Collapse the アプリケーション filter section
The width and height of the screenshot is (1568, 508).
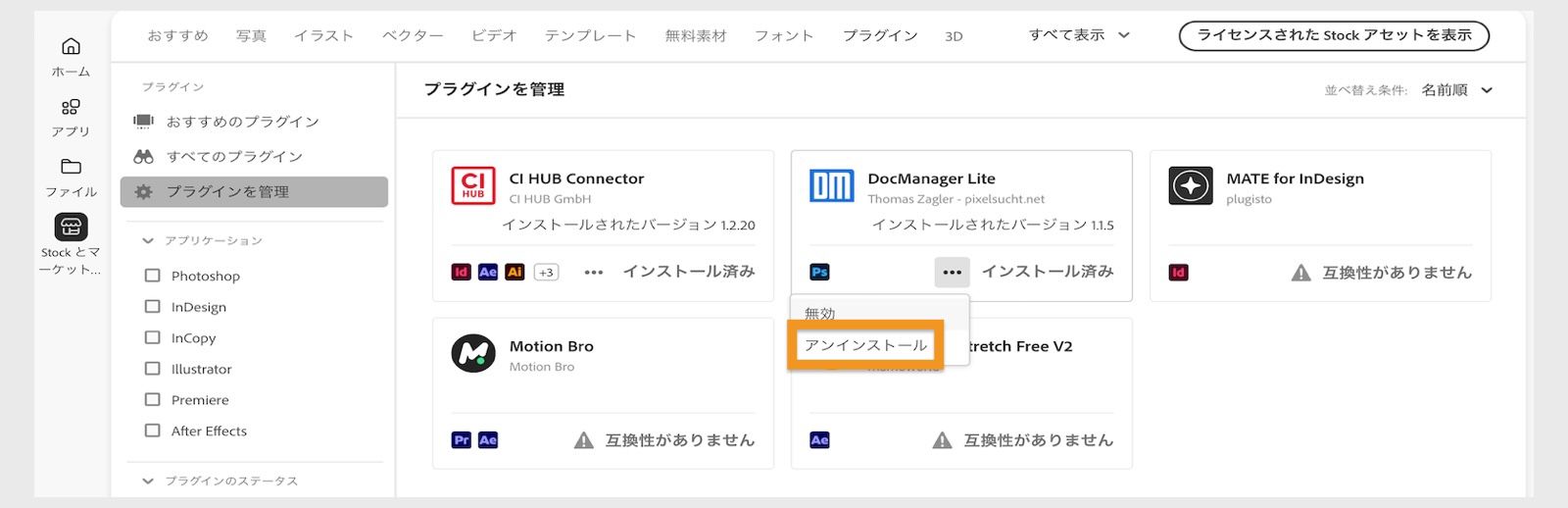click(x=148, y=240)
